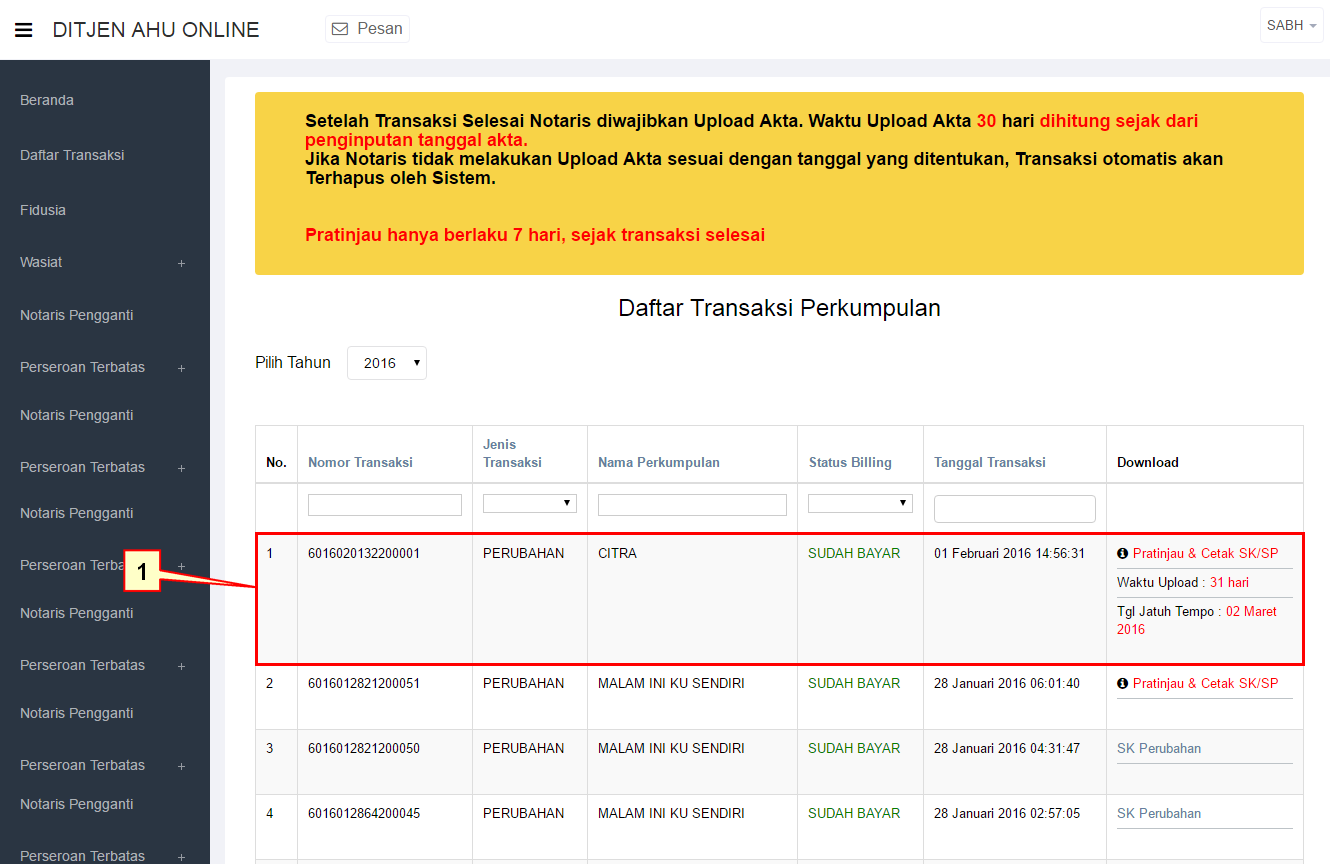Click Pratinjau & Cetak SK/SP for CITRA
This screenshot has width=1330, height=864.
point(1205,553)
